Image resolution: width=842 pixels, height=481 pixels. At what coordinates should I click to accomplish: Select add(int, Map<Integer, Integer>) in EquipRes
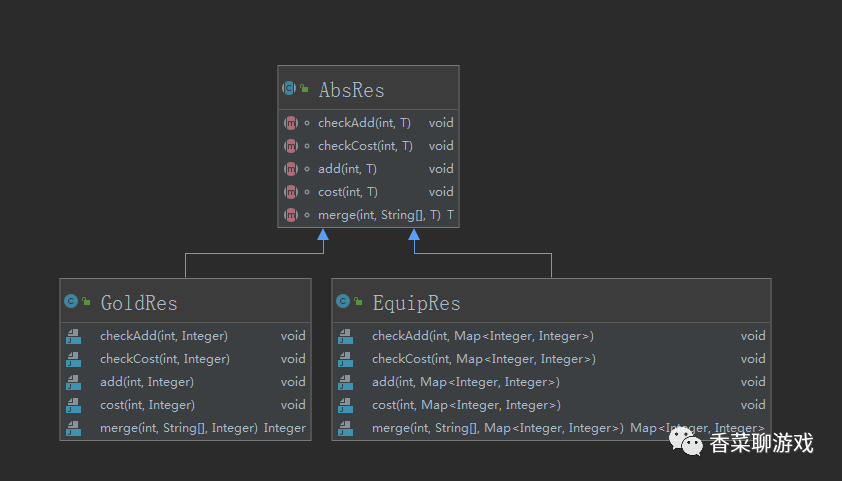point(466,382)
